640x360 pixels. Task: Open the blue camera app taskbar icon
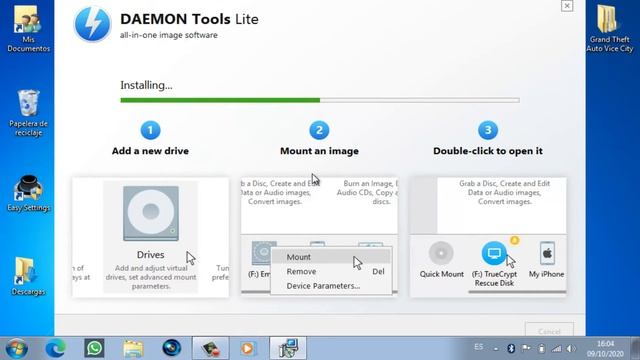click(x=172, y=348)
